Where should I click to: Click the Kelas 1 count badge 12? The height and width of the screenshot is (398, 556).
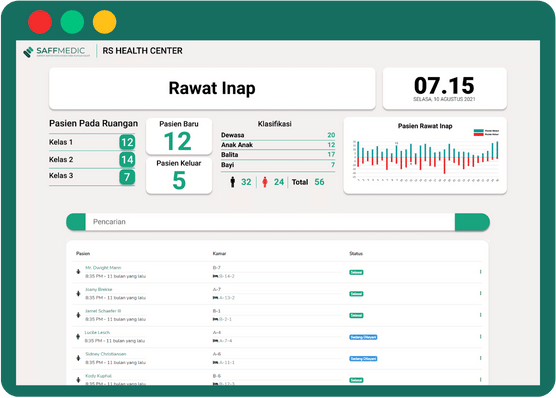(127, 142)
